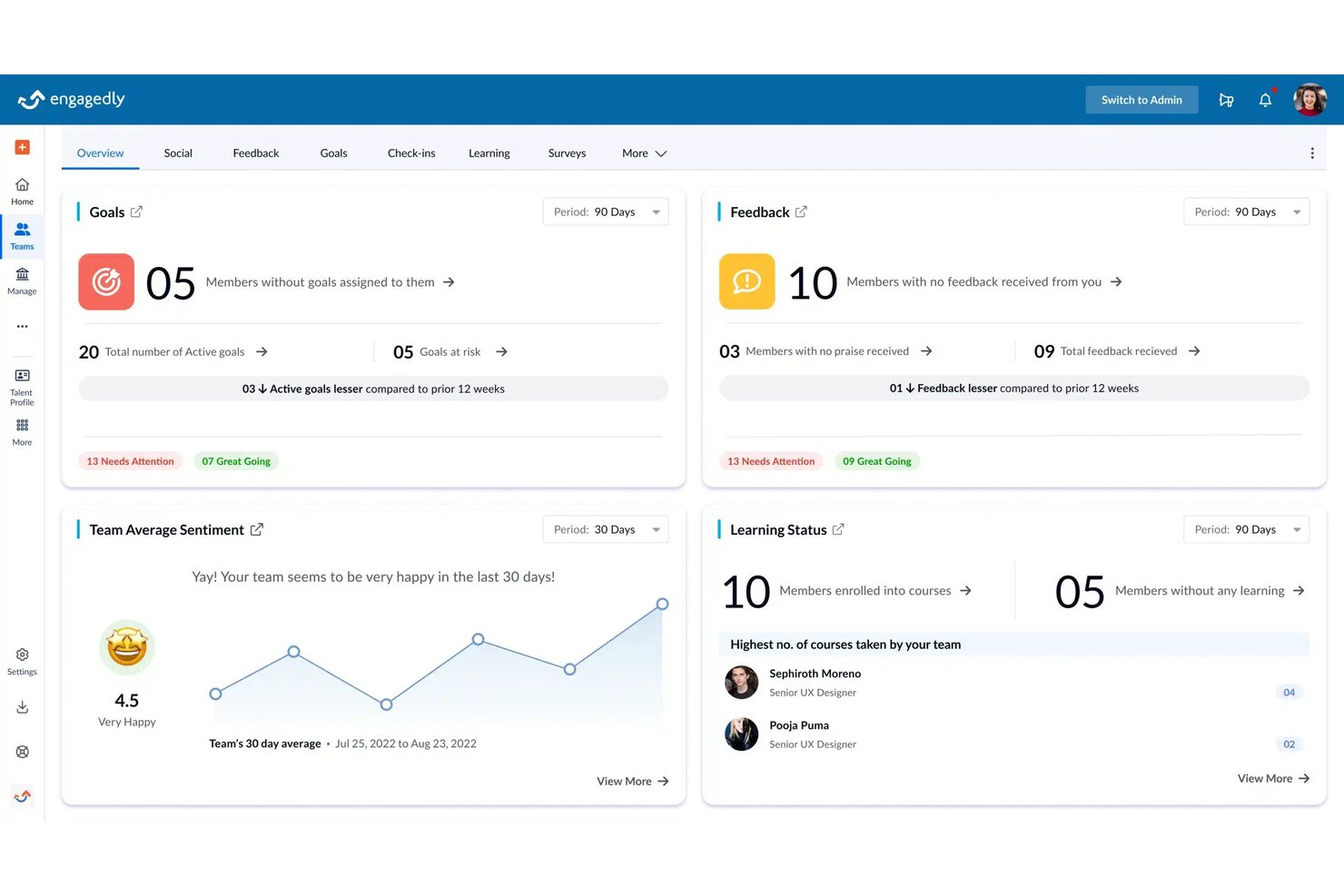Click the very happy sentiment emoji
The height and width of the screenshot is (896, 1344).
pyautogui.click(x=127, y=647)
